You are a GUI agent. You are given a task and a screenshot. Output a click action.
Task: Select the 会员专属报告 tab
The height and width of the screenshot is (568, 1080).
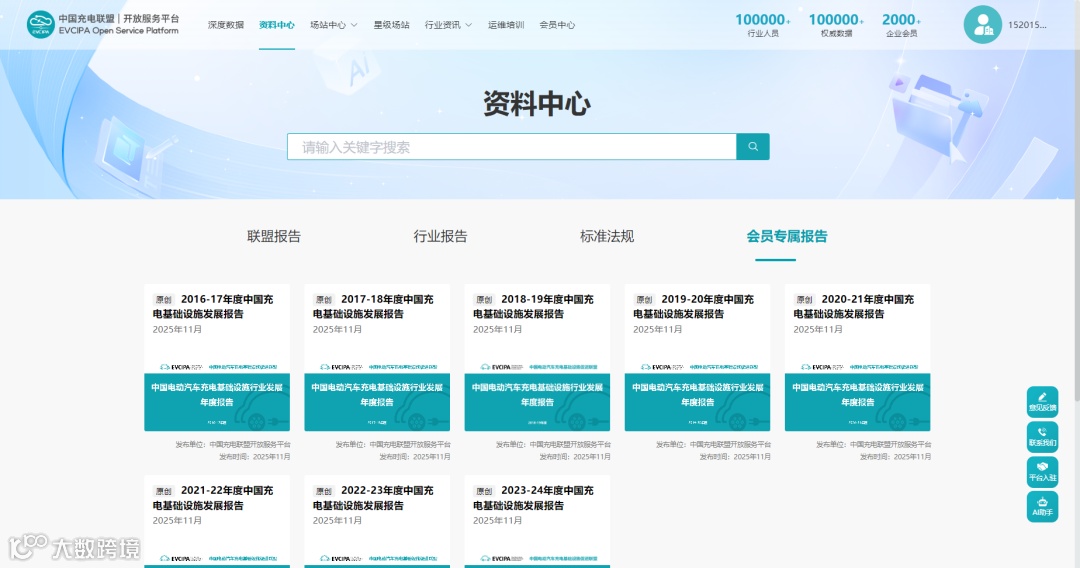(x=787, y=236)
